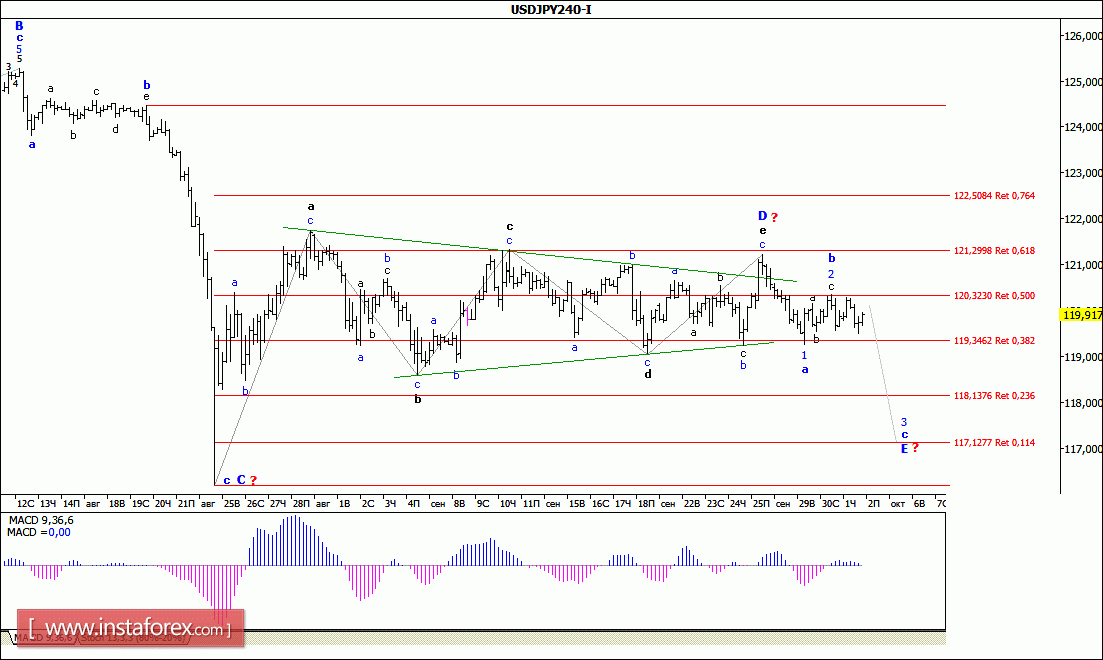Click the blue C wave label at chart low
This screenshot has width=1103, height=660.
(241, 480)
